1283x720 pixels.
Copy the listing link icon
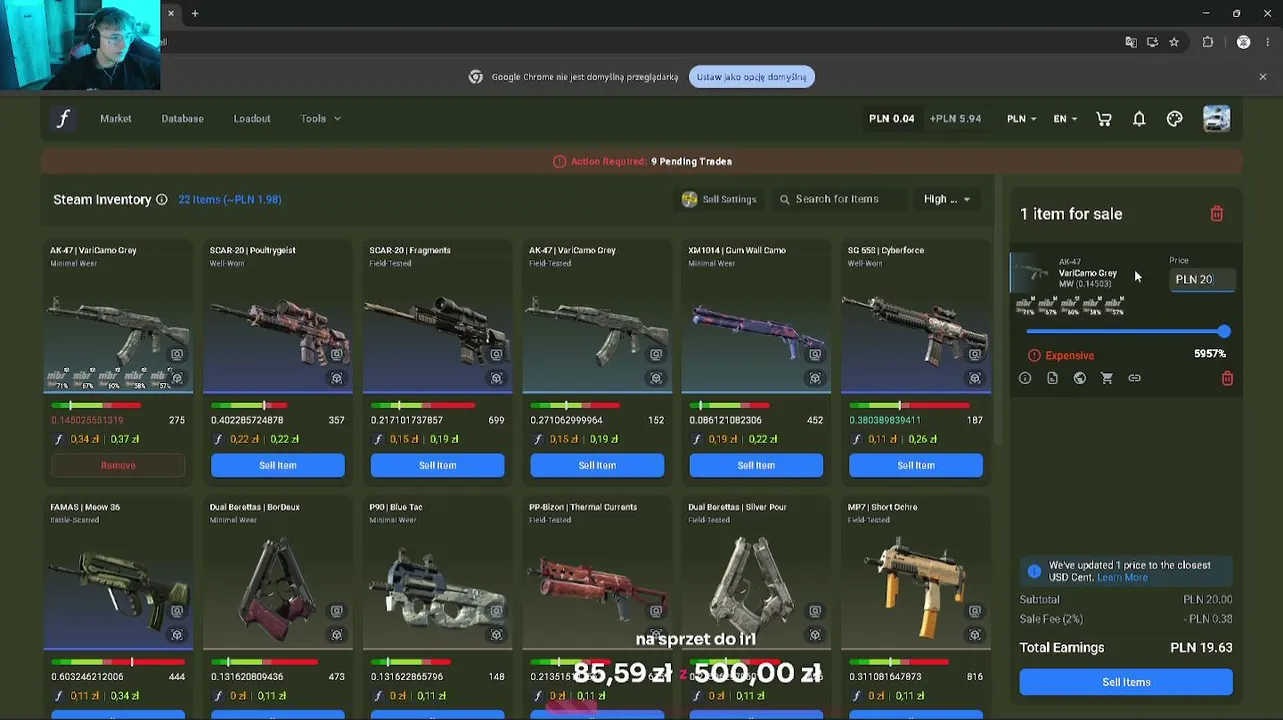tap(1134, 378)
